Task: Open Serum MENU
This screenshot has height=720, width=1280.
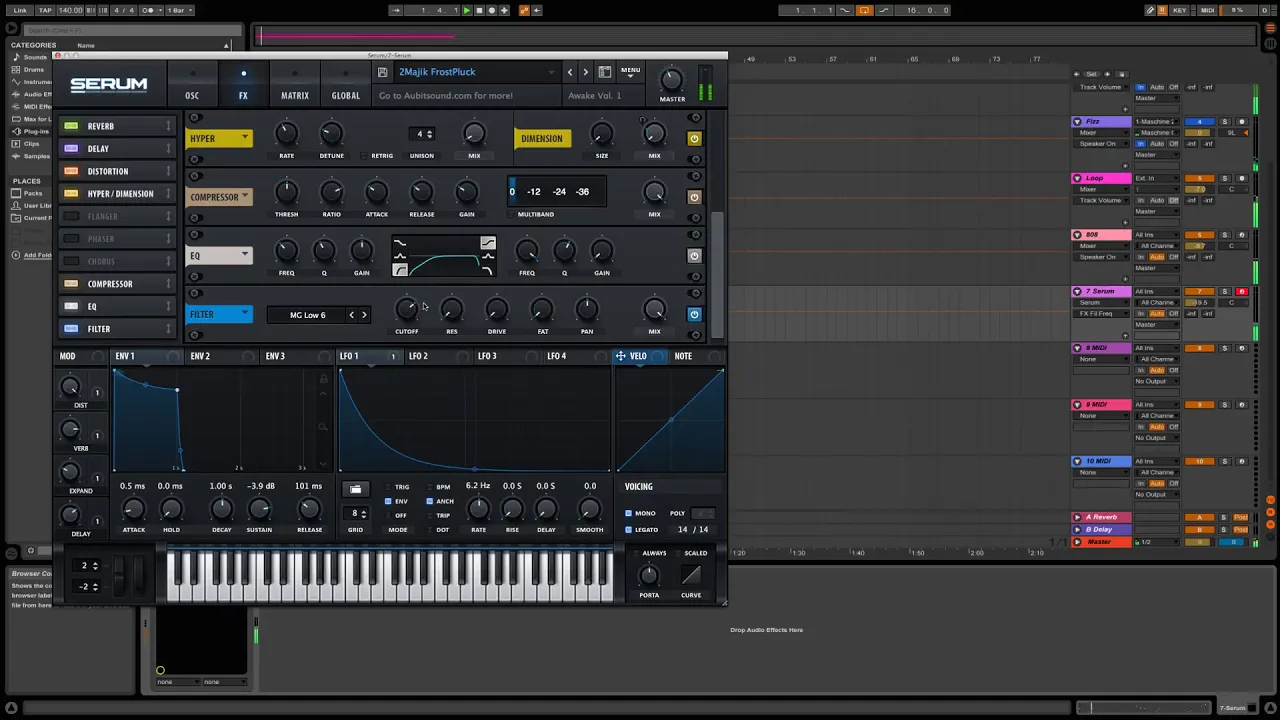Action: (630, 72)
